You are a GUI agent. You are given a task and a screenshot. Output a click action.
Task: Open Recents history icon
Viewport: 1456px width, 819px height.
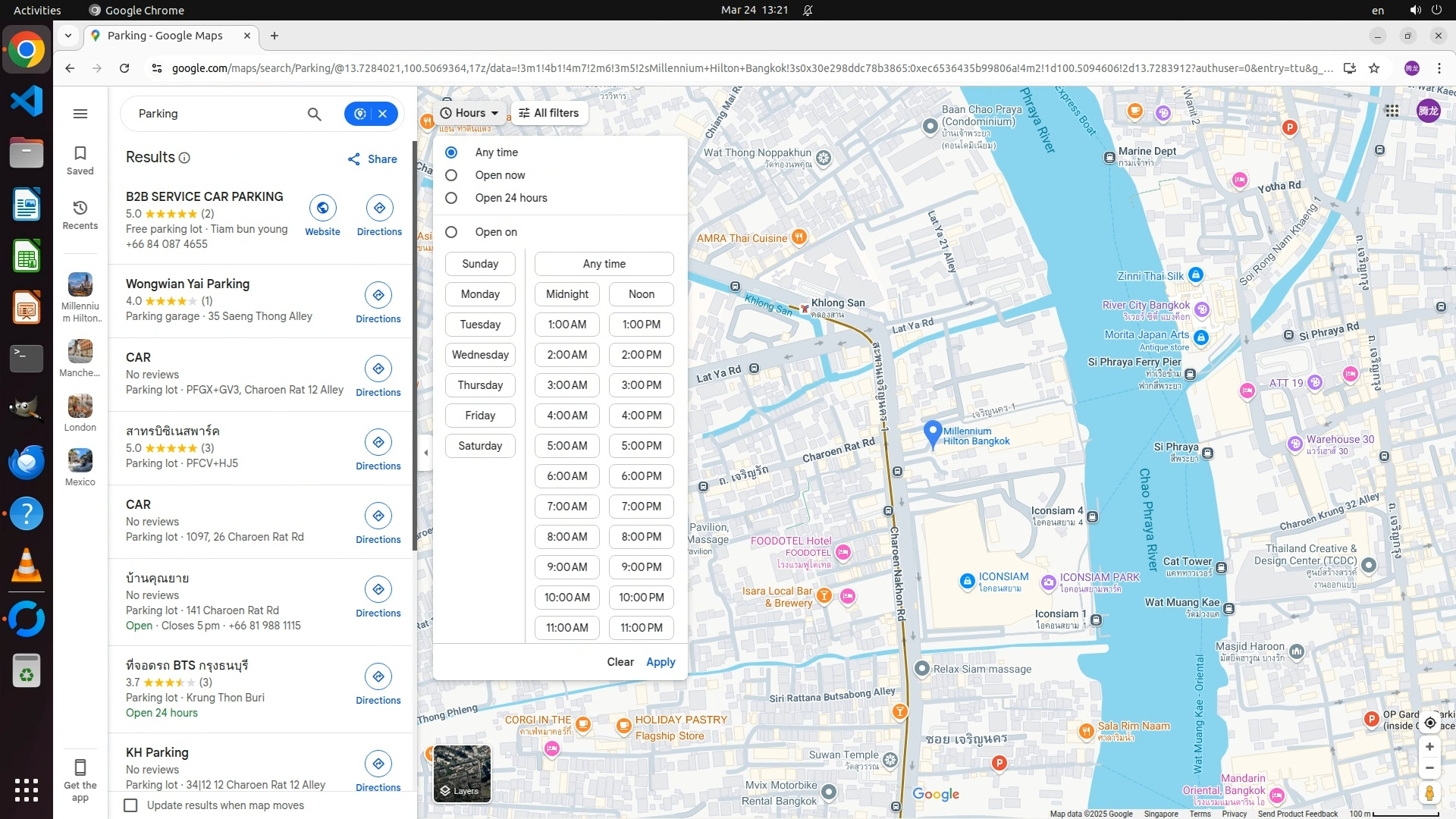coord(80,215)
